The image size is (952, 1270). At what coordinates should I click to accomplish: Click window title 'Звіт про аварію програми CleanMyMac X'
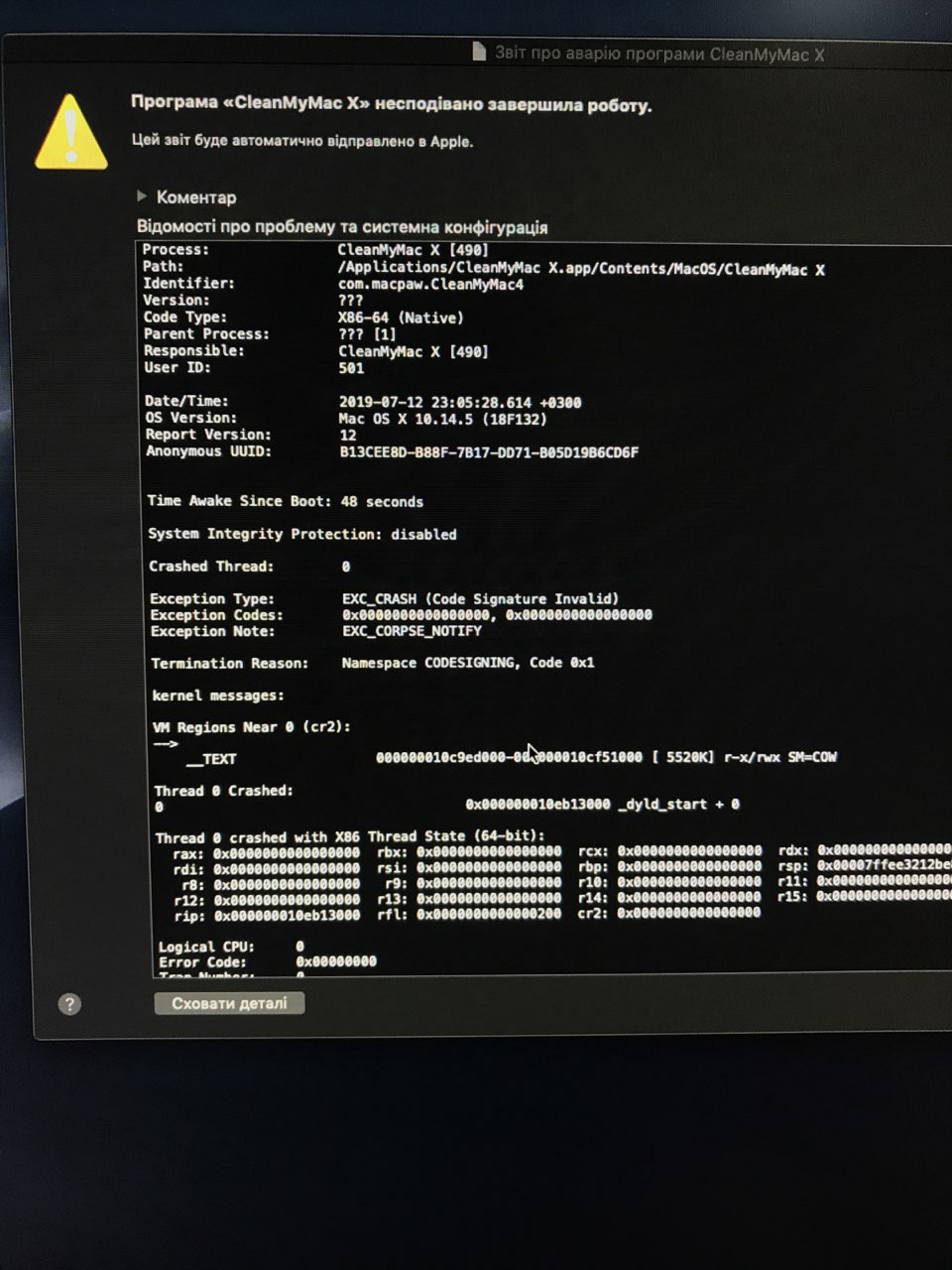[x=659, y=54]
